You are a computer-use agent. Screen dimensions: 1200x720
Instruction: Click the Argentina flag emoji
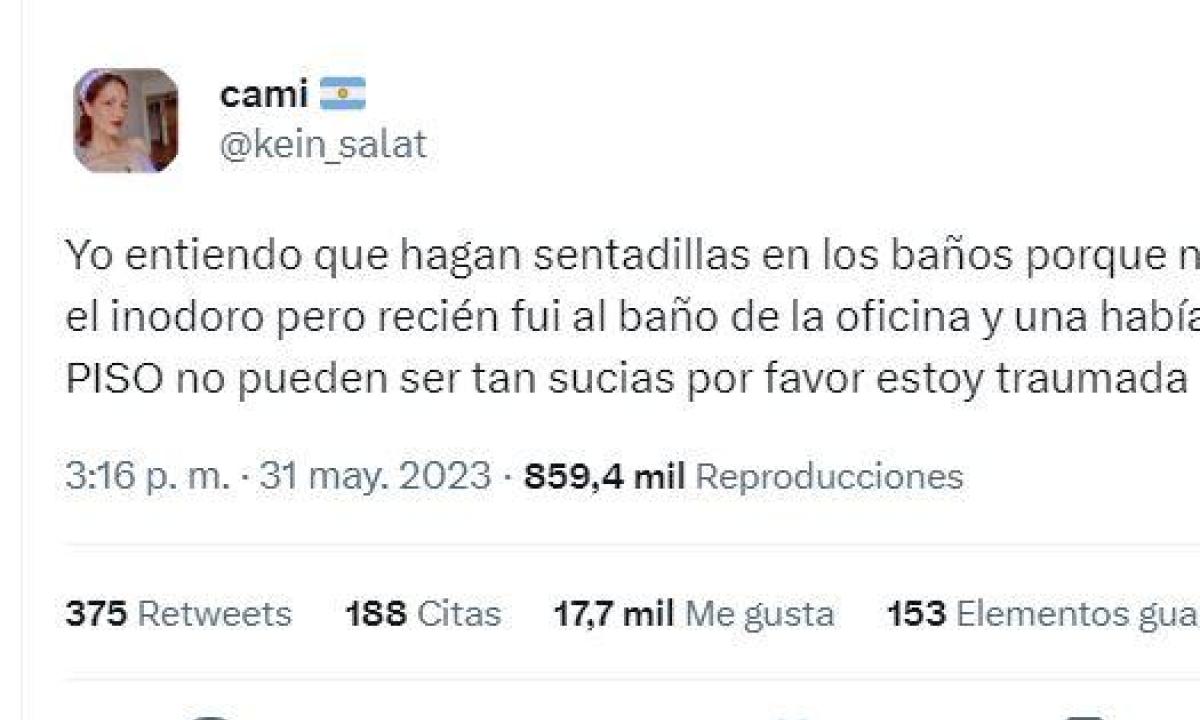(x=343, y=94)
